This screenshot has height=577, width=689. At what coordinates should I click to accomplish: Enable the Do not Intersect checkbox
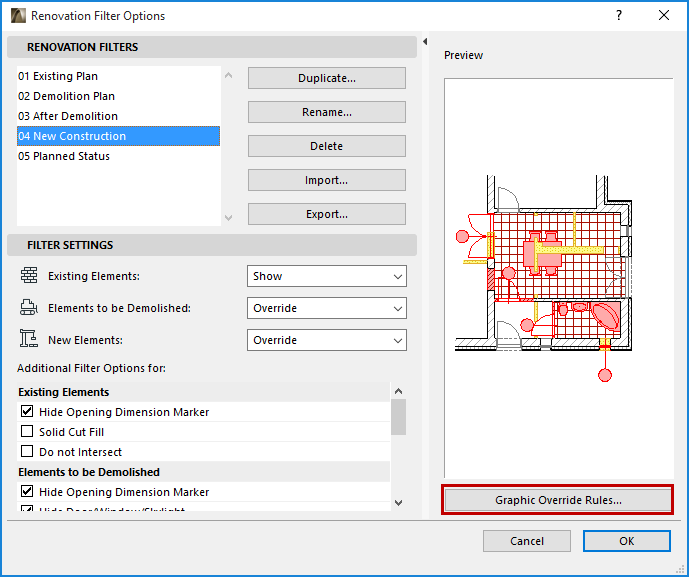27,451
